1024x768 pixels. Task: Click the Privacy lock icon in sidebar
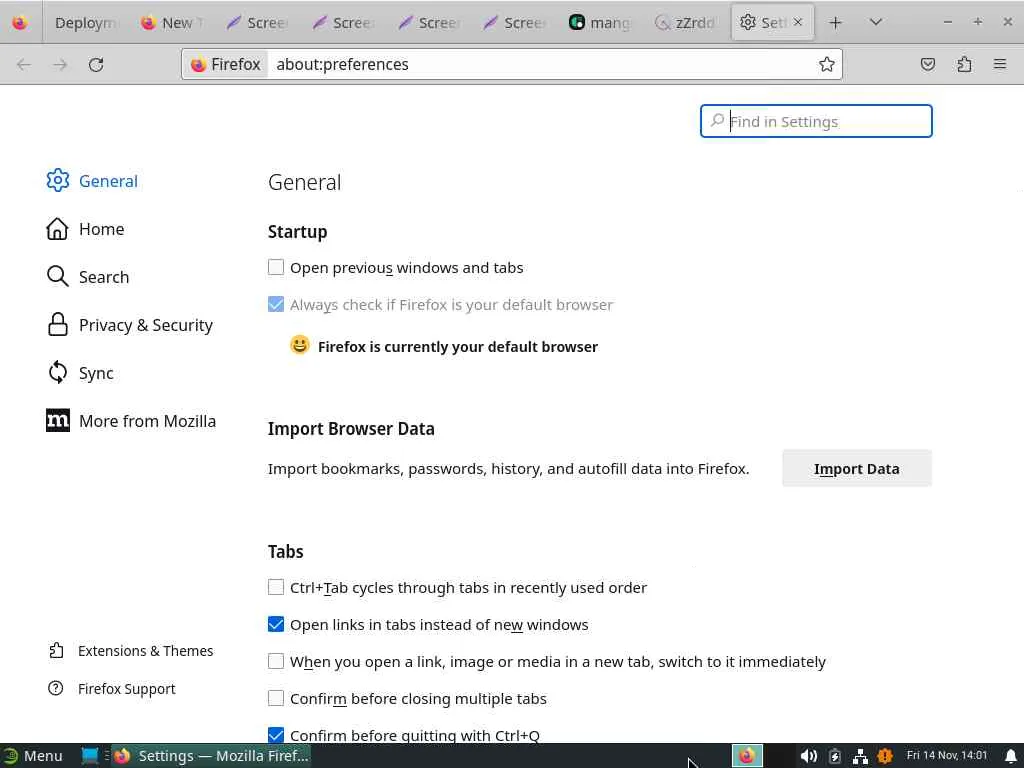tap(57, 325)
